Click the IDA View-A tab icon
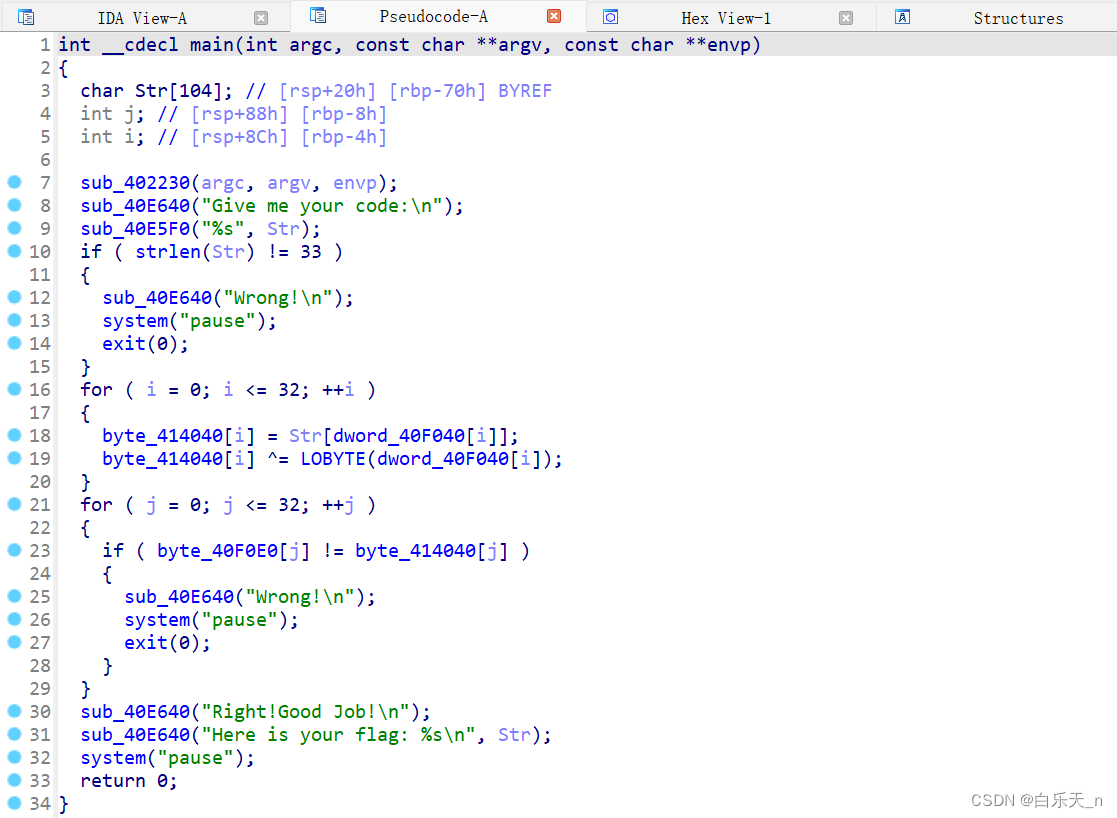 [x=26, y=17]
